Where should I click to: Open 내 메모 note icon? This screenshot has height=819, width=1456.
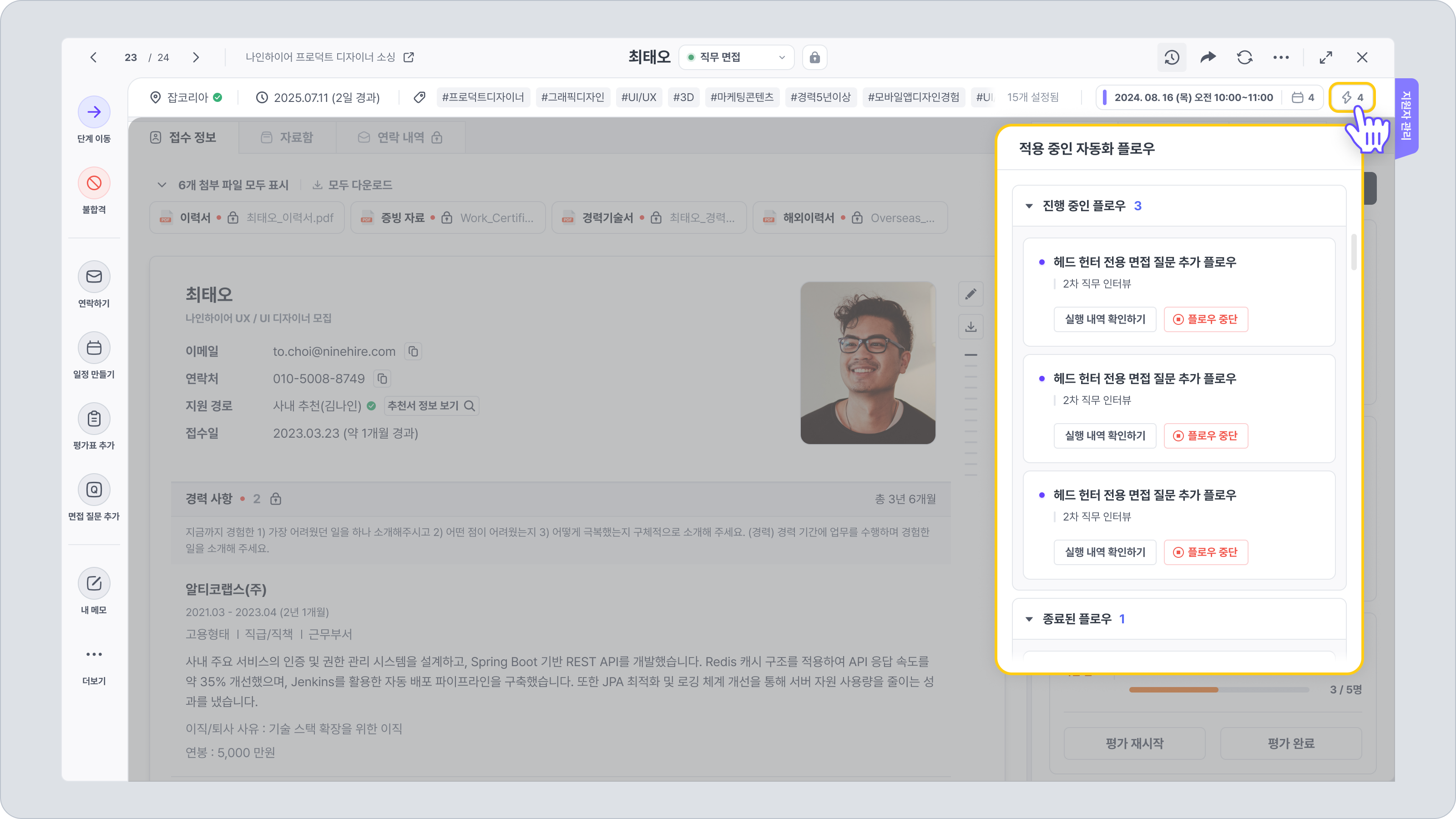pyautogui.click(x=94, y=583)
